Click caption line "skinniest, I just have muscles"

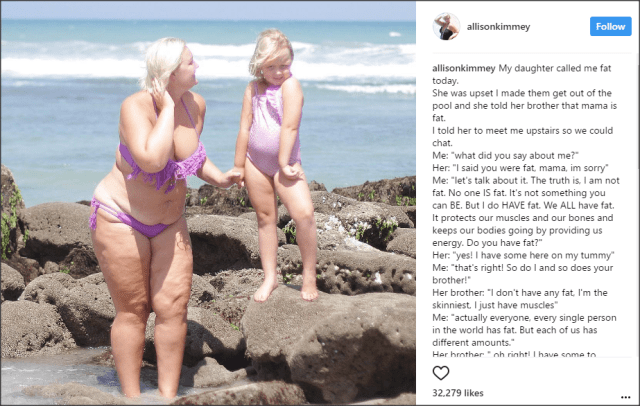click(495, 305)
